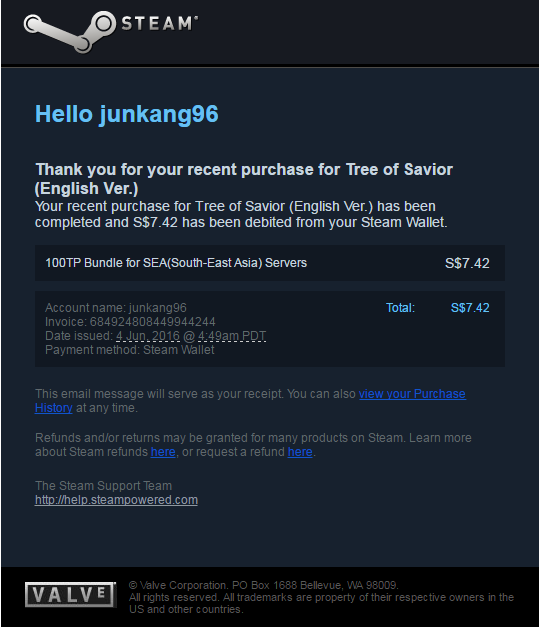Click the Total label
This screenshot has height=628, width=540.
point(400,308)
